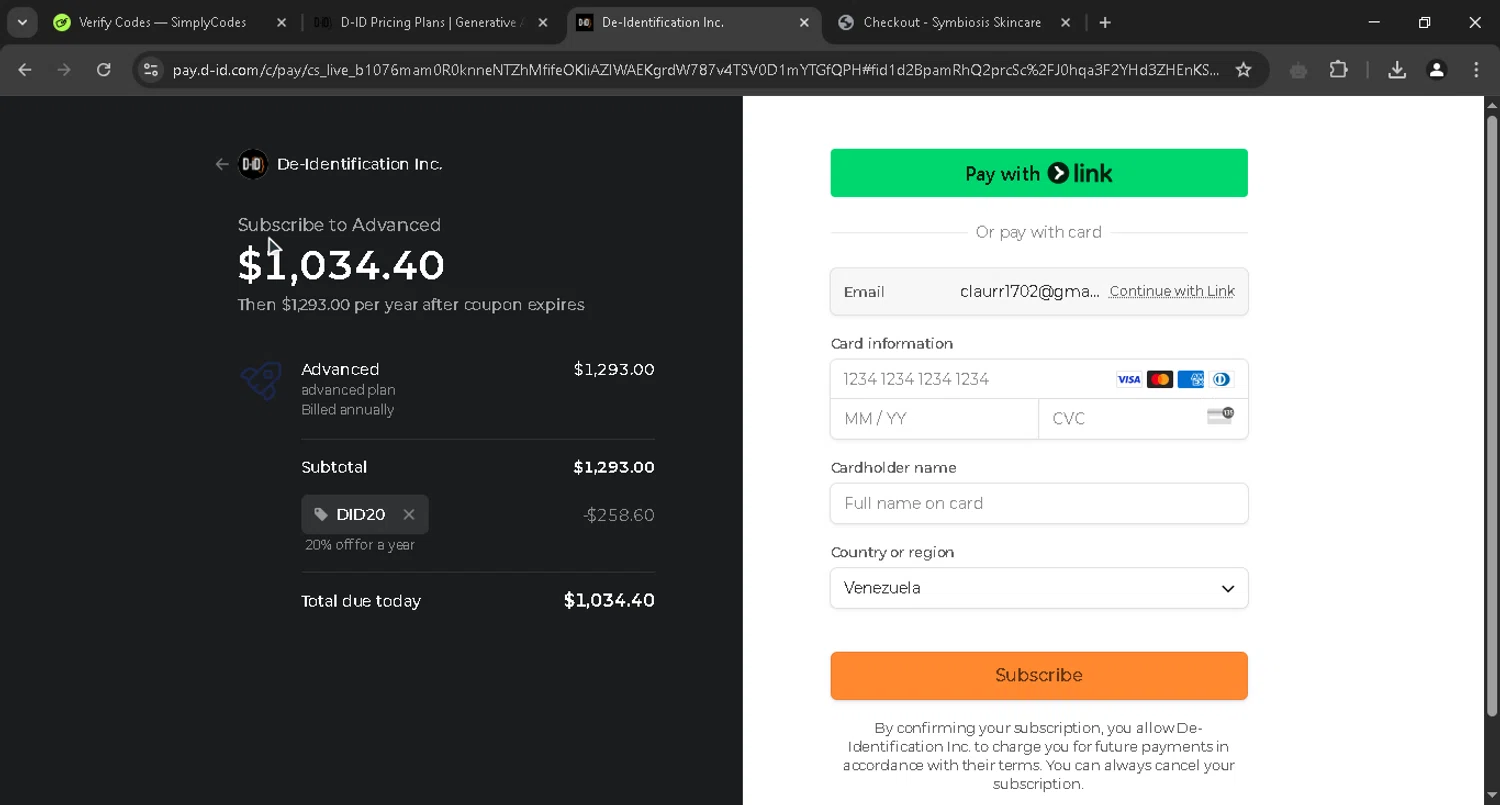The width and height of the screenshot is (1500, 805).
Task: Open the Chrome profile icon
Action: pos(1436,69)
